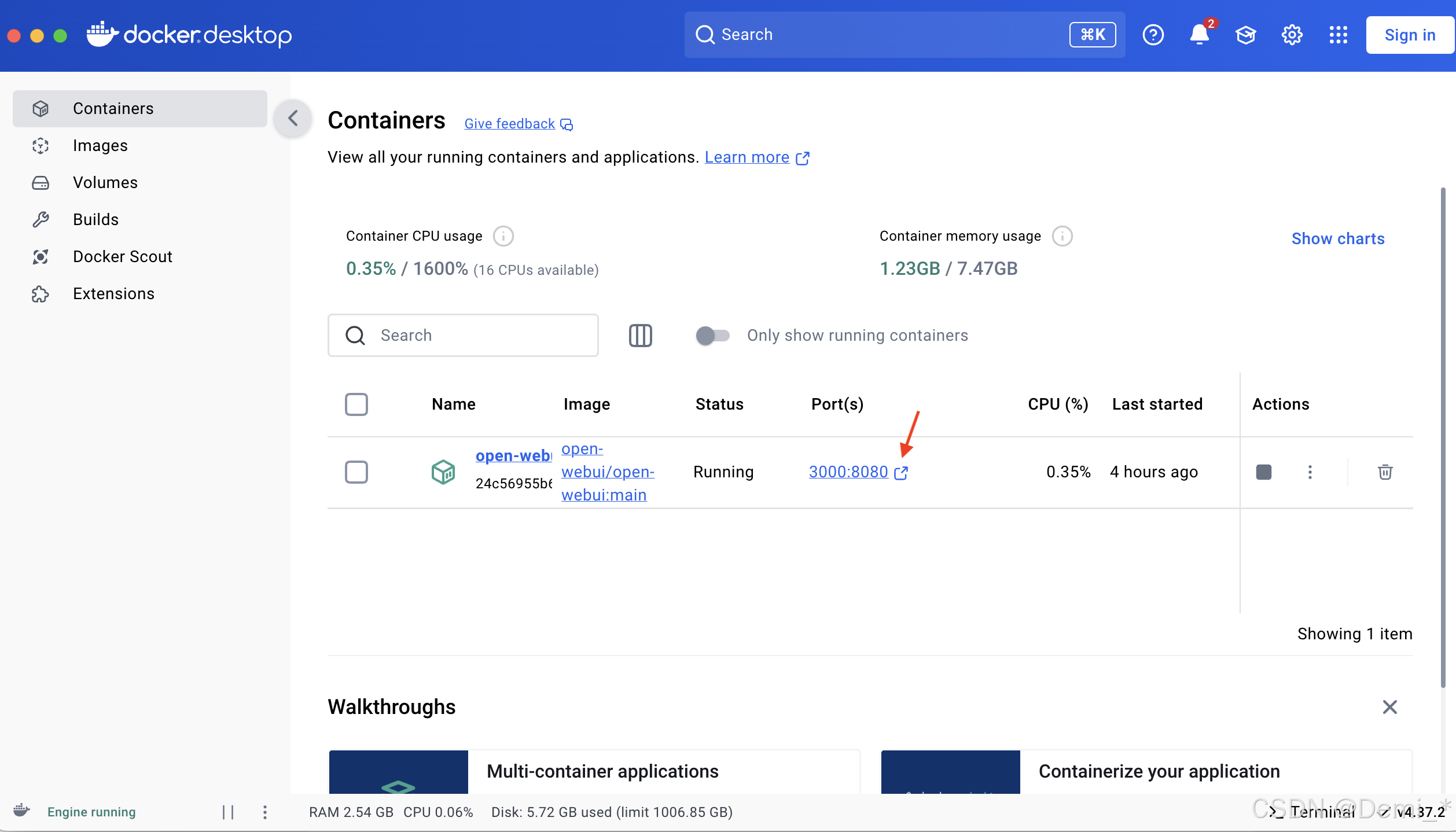This screenshot has height=832, width=1456.
Task: Click the help question mark icon
Action: 1153,35
